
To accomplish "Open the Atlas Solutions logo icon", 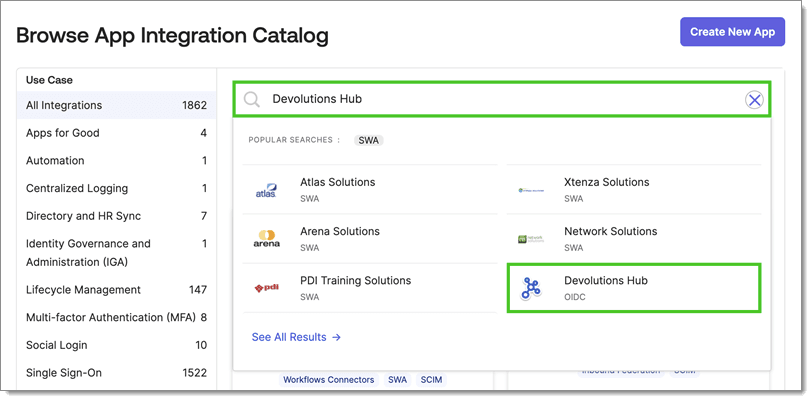I will tap(267, 190).
